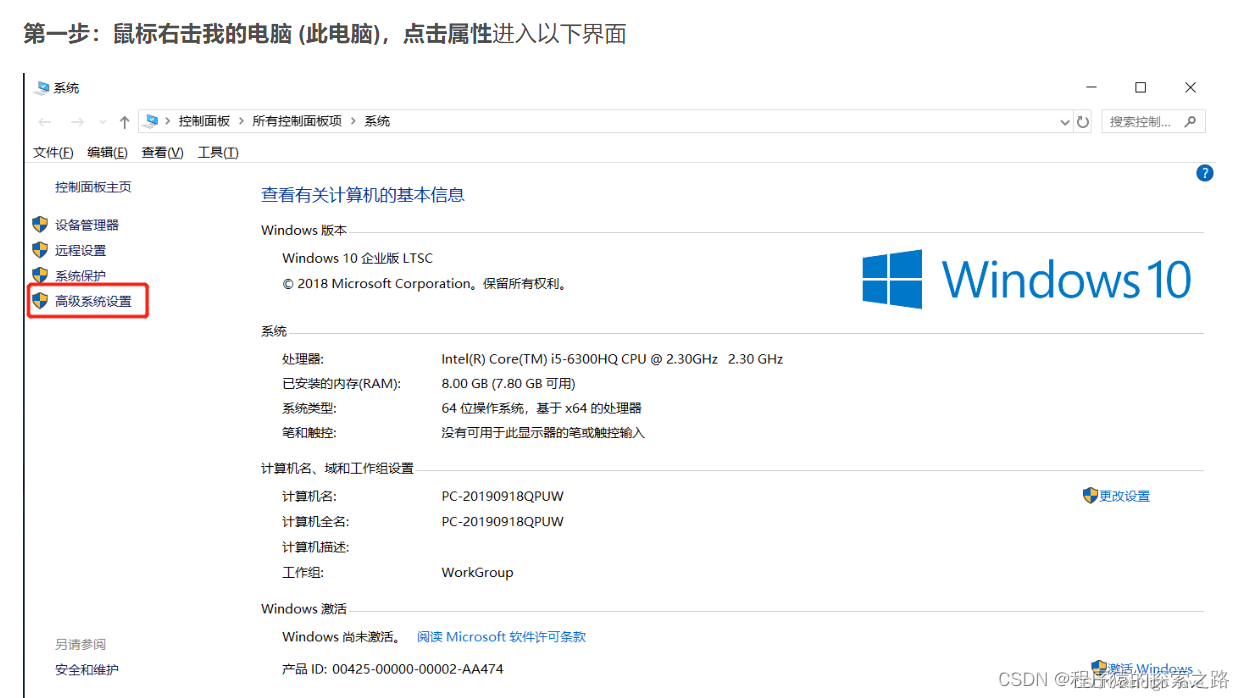The height and width of the screenshot is (698, 1245).
Task: Select text PC-20190918QPUW beside 计算机名
Action: (503, 496)
